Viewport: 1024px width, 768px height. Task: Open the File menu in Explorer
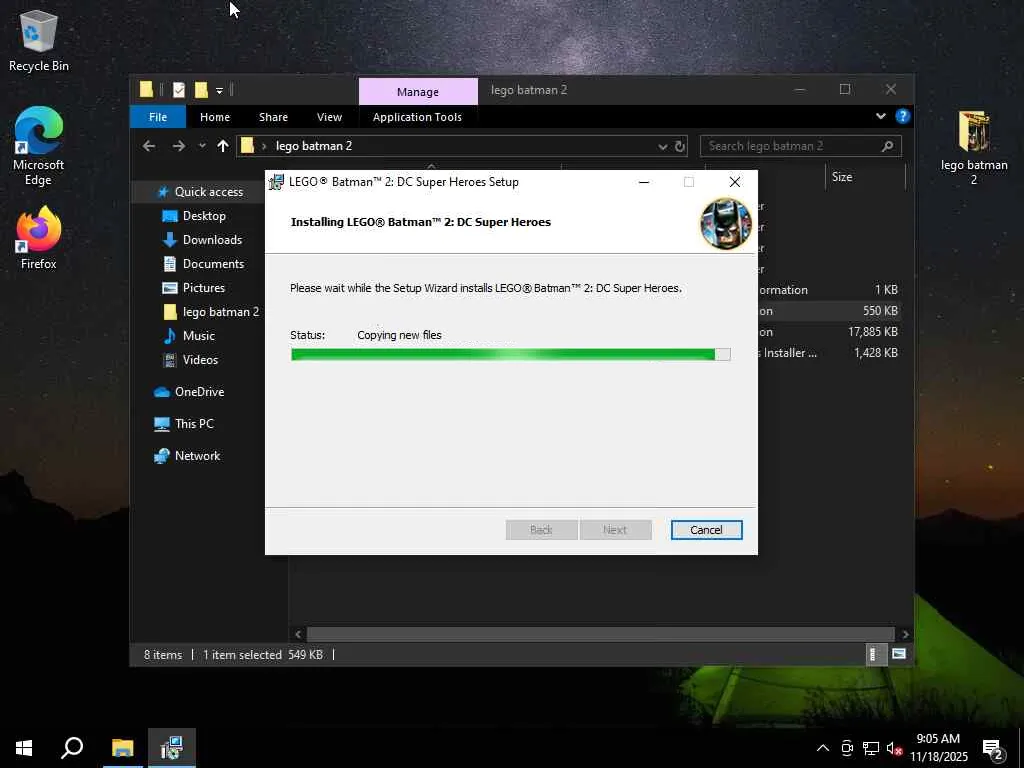click(157, 117)
